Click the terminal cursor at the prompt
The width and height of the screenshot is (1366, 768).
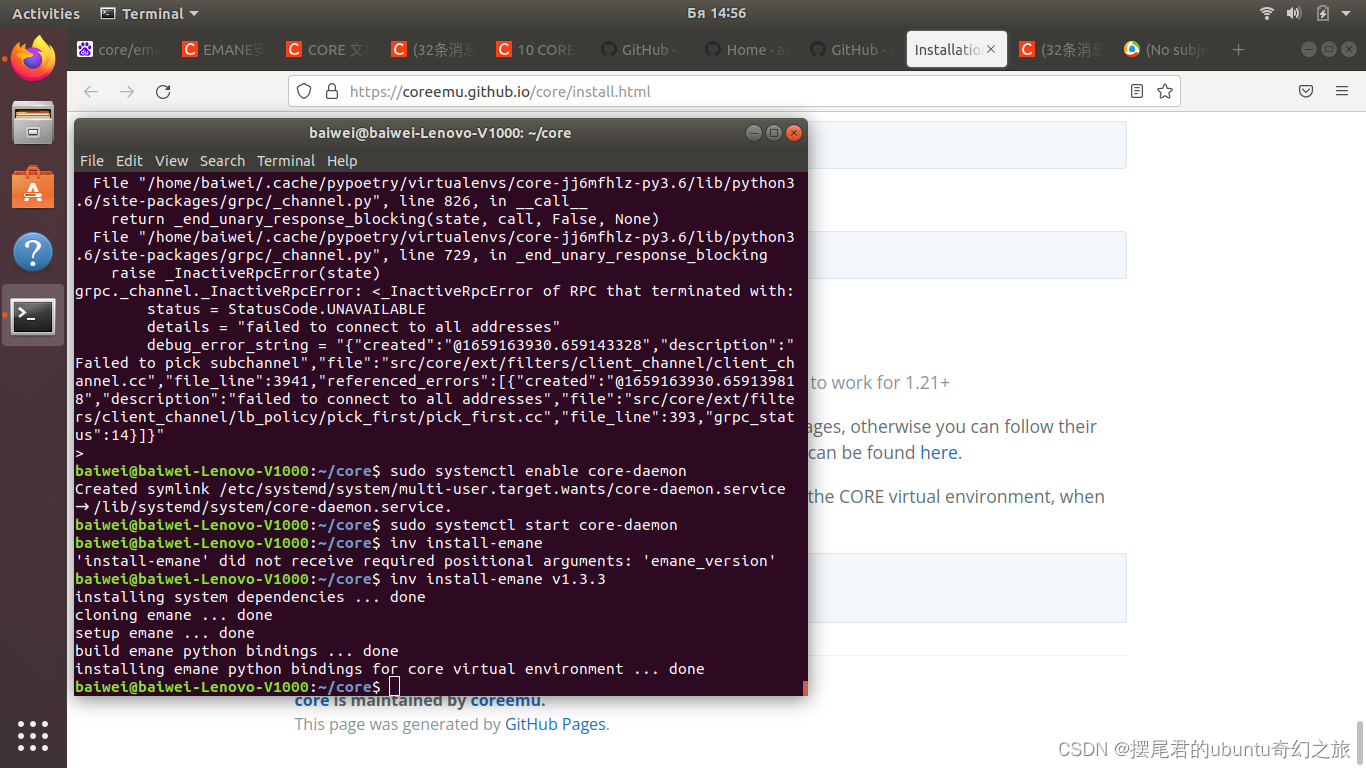click(394, 687)
